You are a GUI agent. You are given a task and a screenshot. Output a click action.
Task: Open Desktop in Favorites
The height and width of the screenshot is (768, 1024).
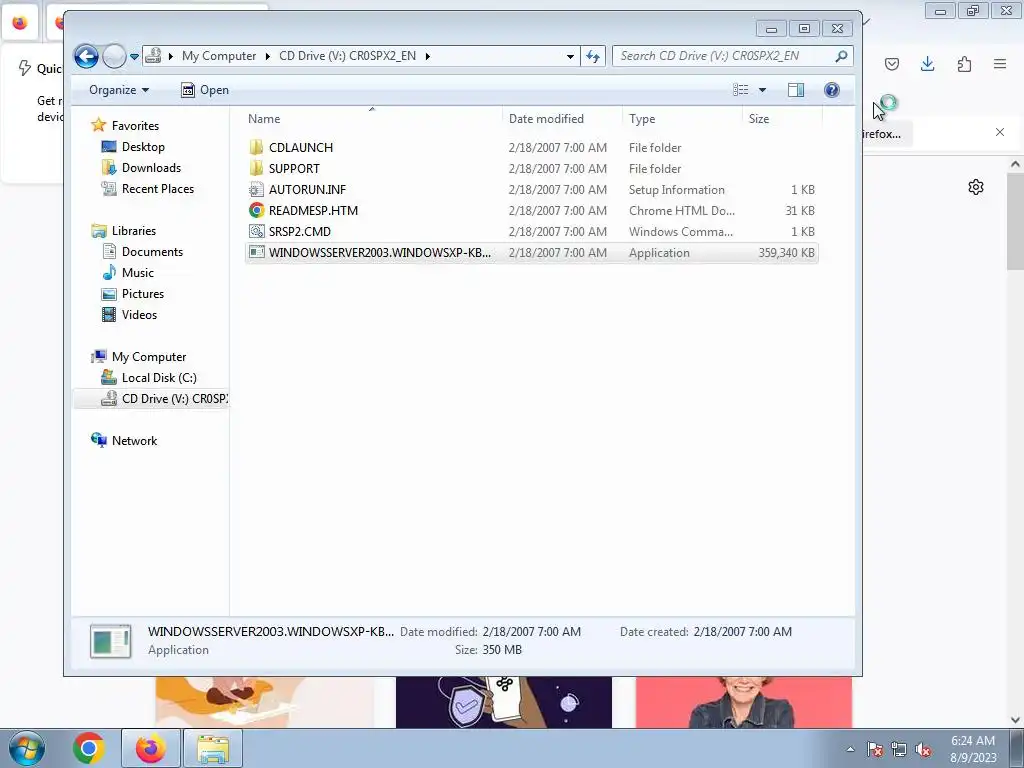pos(143,147)
